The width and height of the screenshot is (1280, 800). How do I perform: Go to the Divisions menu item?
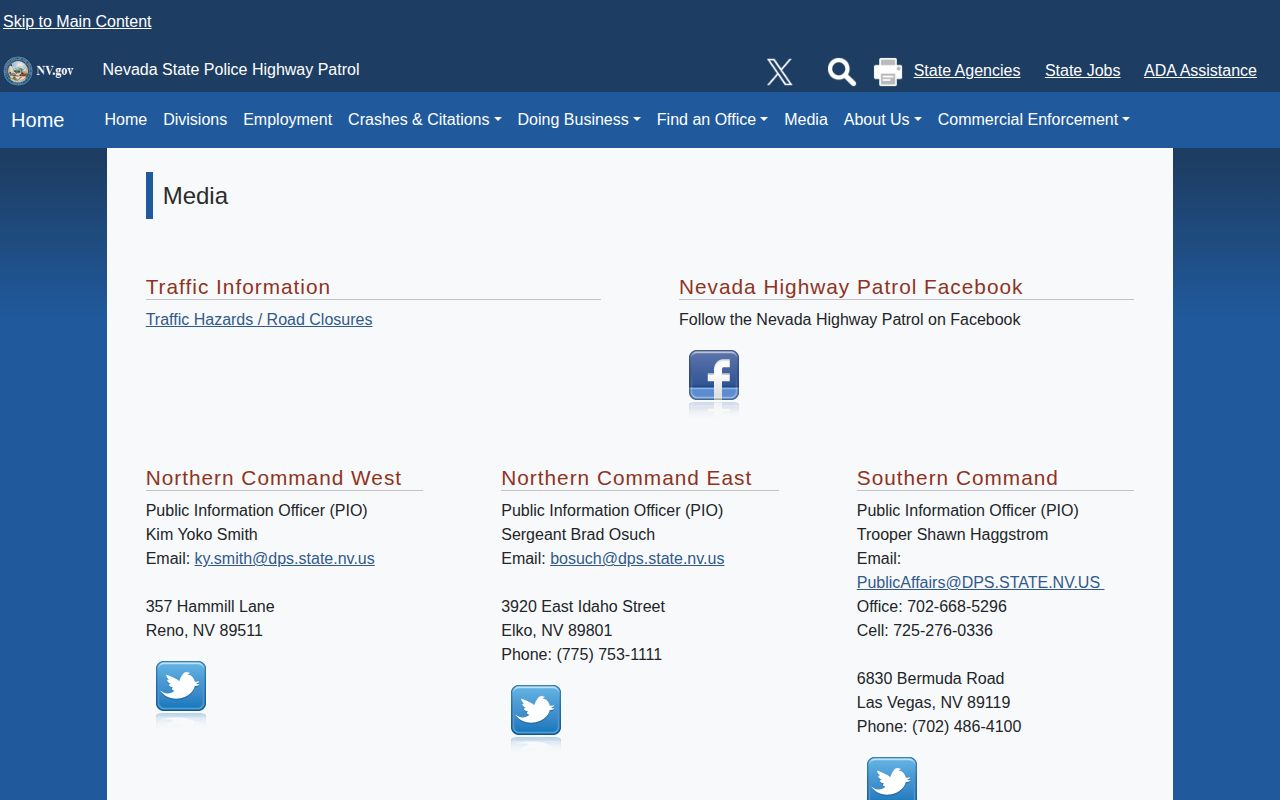[x=195, y=119]
